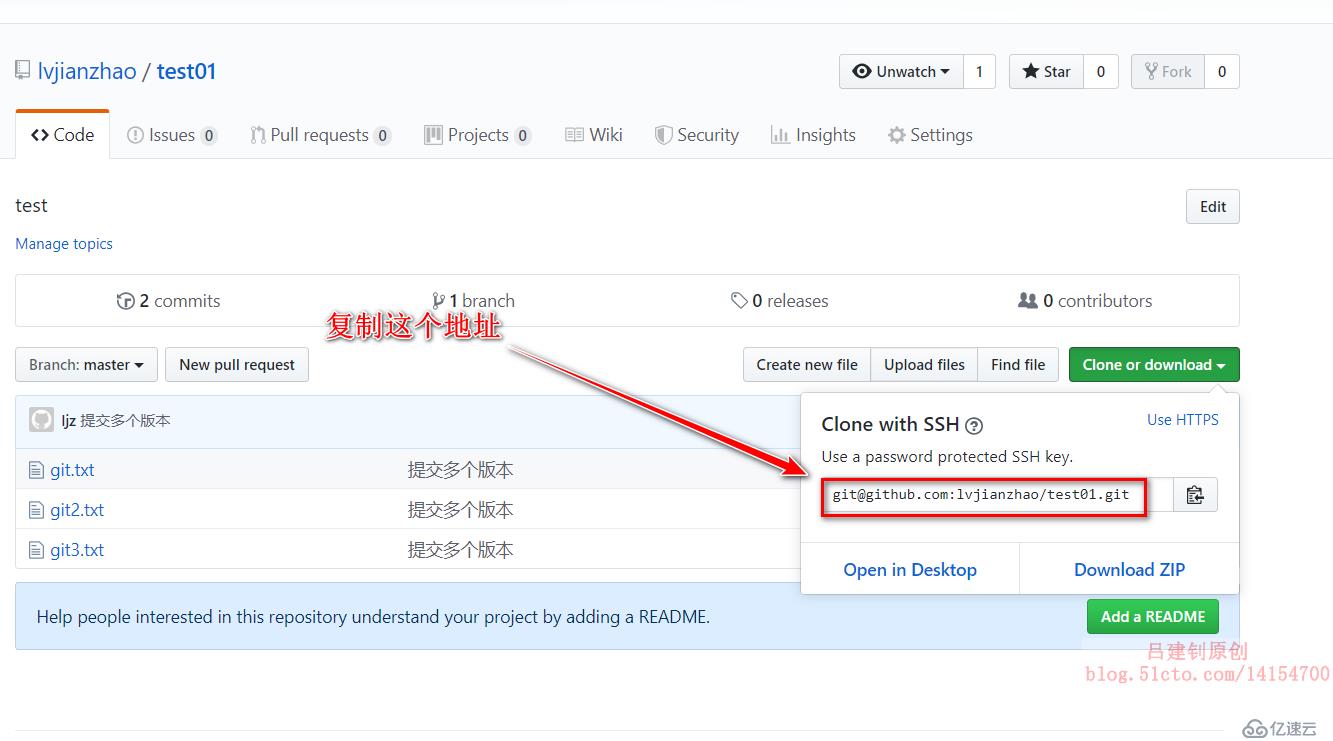Click the ljz avatar thumbnail
Image resolution: width=1333 pixels, height=741 pixels.
[x=41, y=420]
